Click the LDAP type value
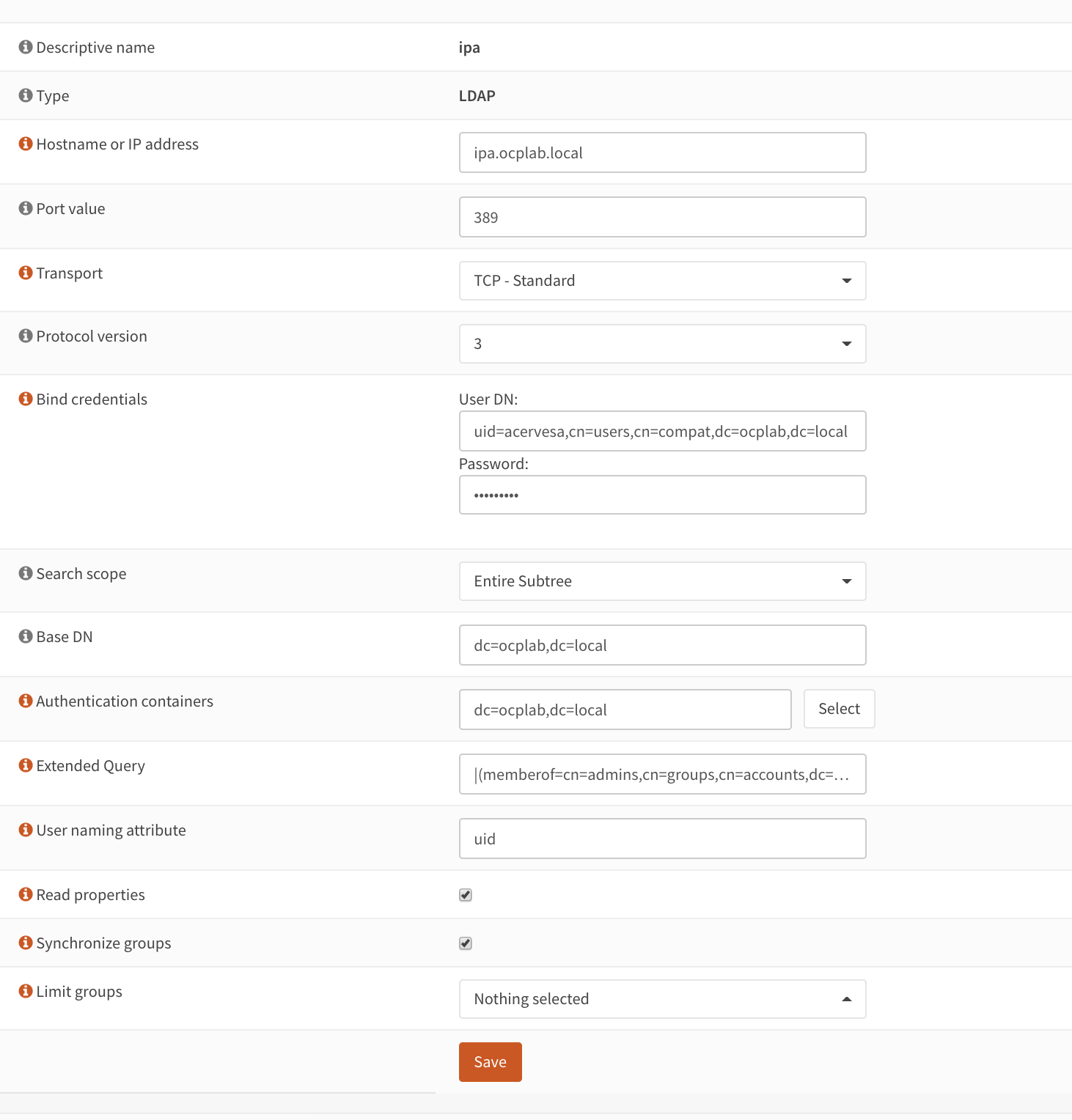This screenshot has height=1120, width=1072. [x=477, y=96]
